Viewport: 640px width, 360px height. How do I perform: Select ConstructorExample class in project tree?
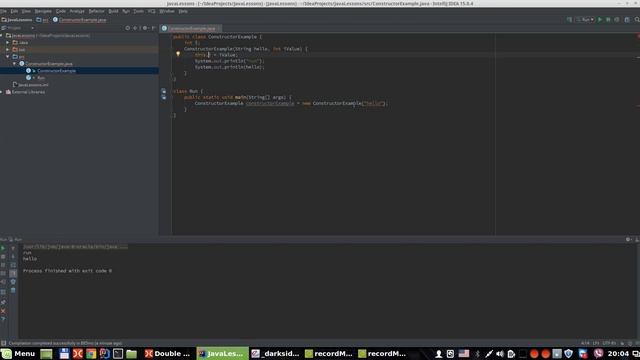point(56,71)
